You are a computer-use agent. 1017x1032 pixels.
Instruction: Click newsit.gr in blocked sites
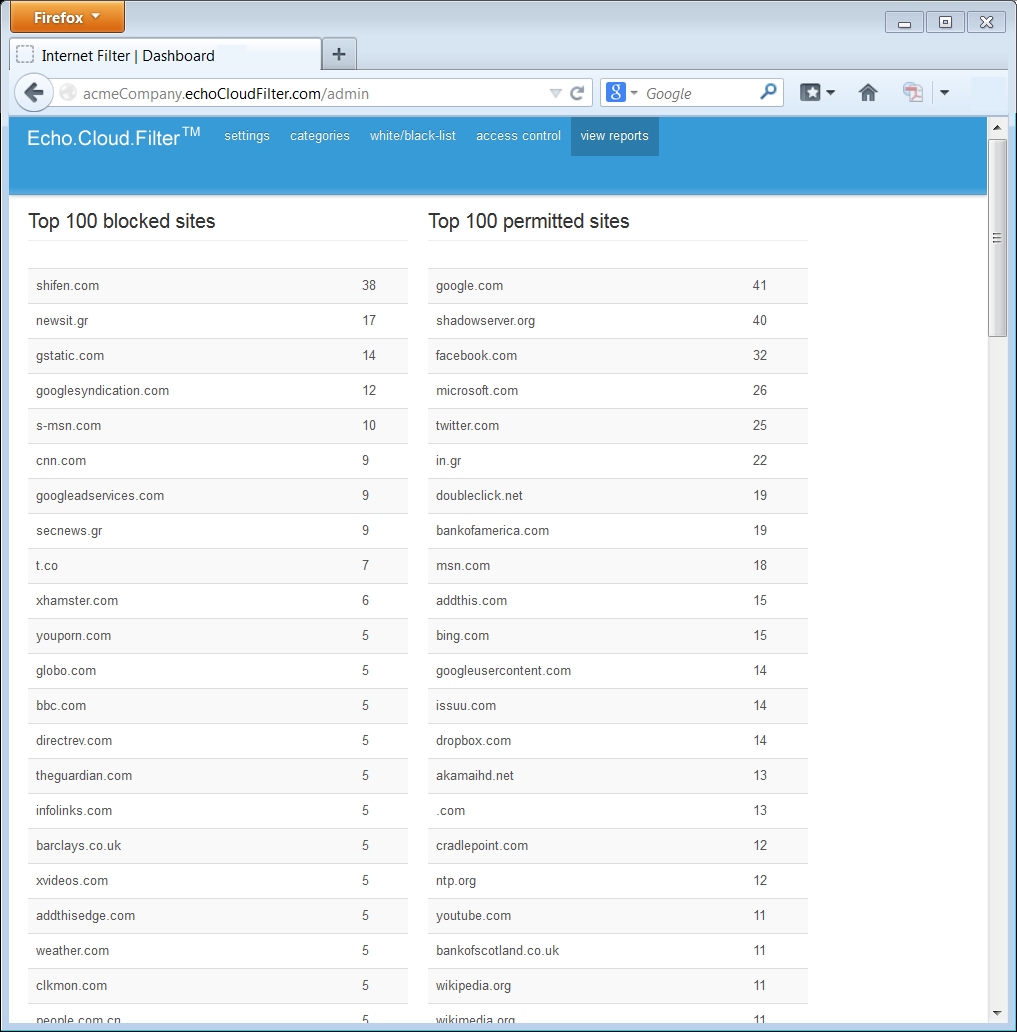pos(62,321)
